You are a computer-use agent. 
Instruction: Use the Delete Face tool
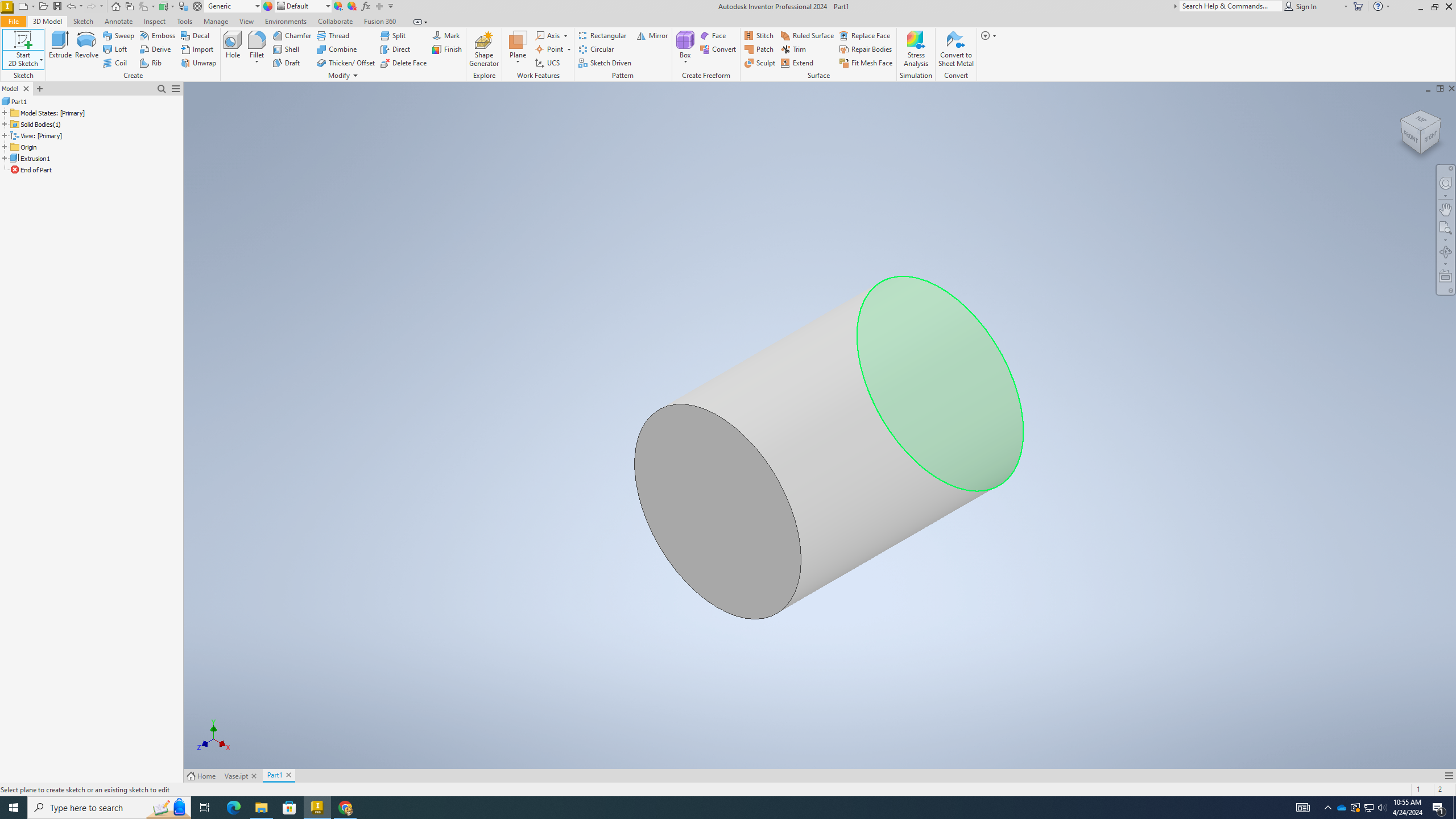[x=404, y=63]
